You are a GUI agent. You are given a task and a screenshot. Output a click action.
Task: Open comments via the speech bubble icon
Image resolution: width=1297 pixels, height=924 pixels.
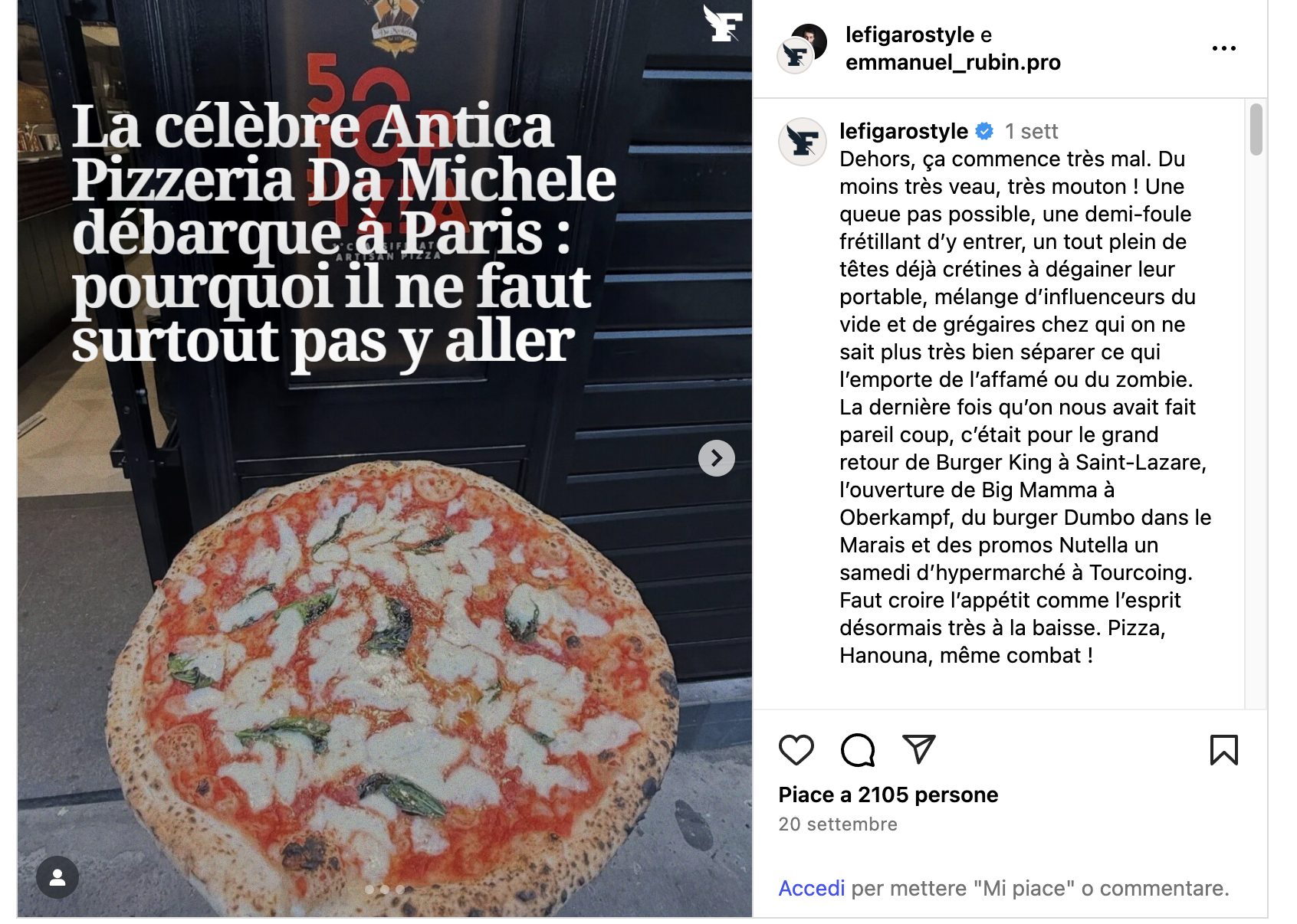pos(857,750)
